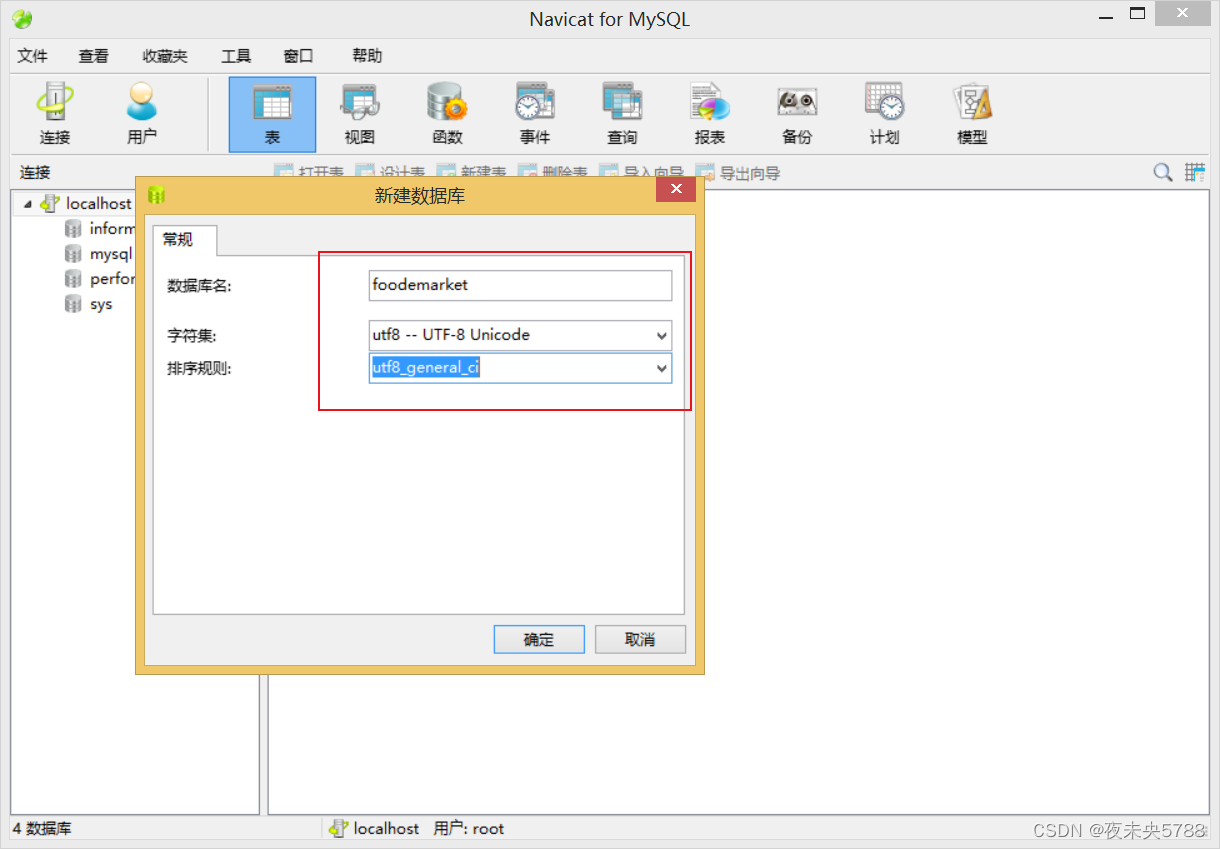1220x849 pixels.
Task: Click the '4 数据库' status bar text
Action: point(42,829)
